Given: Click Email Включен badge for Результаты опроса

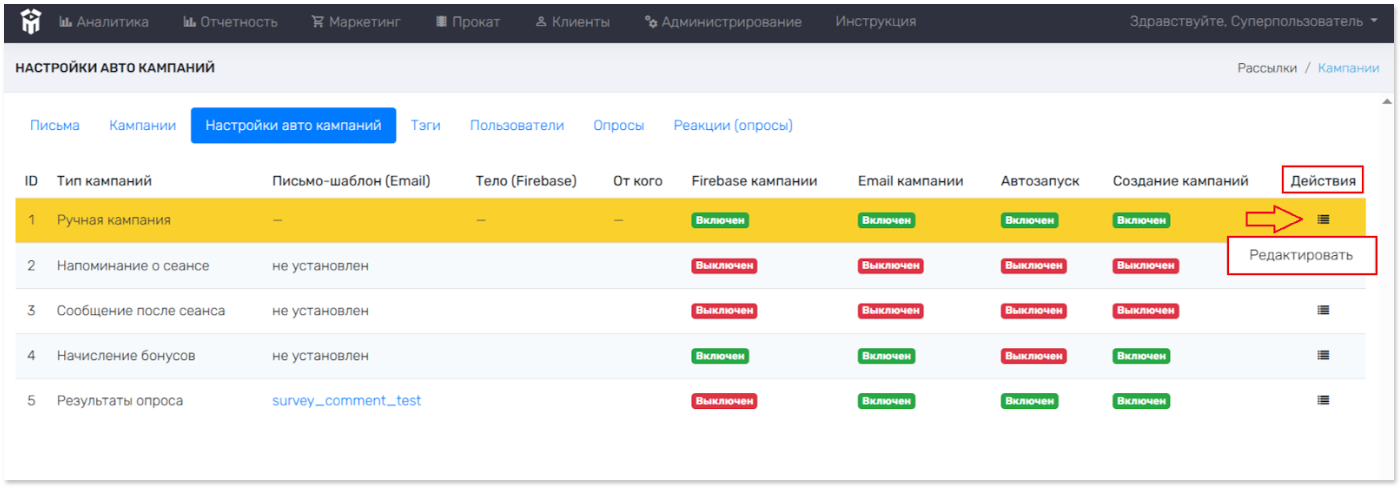Looking at the screenshot, I should point(886,401).
